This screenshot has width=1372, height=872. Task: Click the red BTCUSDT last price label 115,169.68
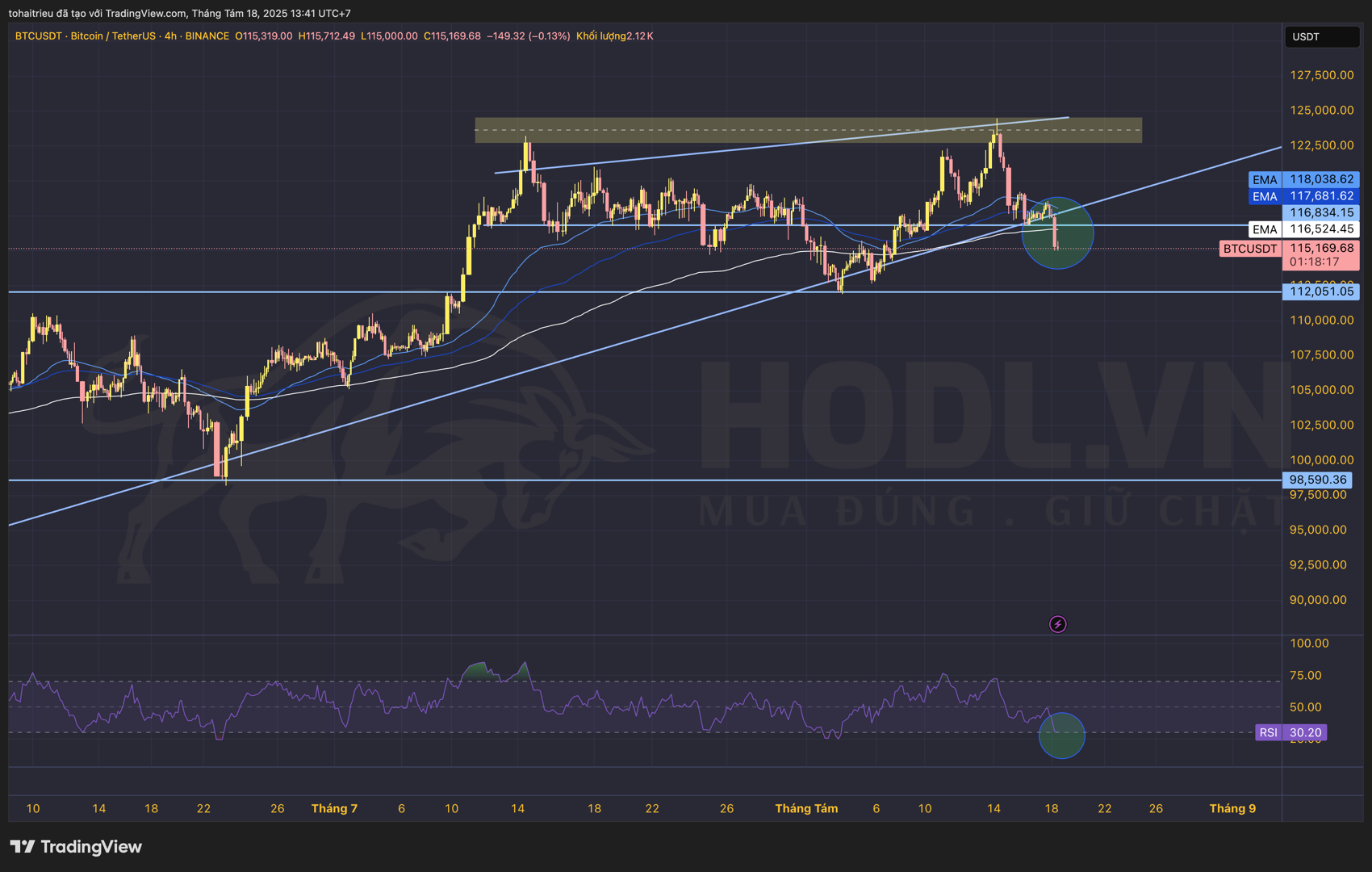1290,248
